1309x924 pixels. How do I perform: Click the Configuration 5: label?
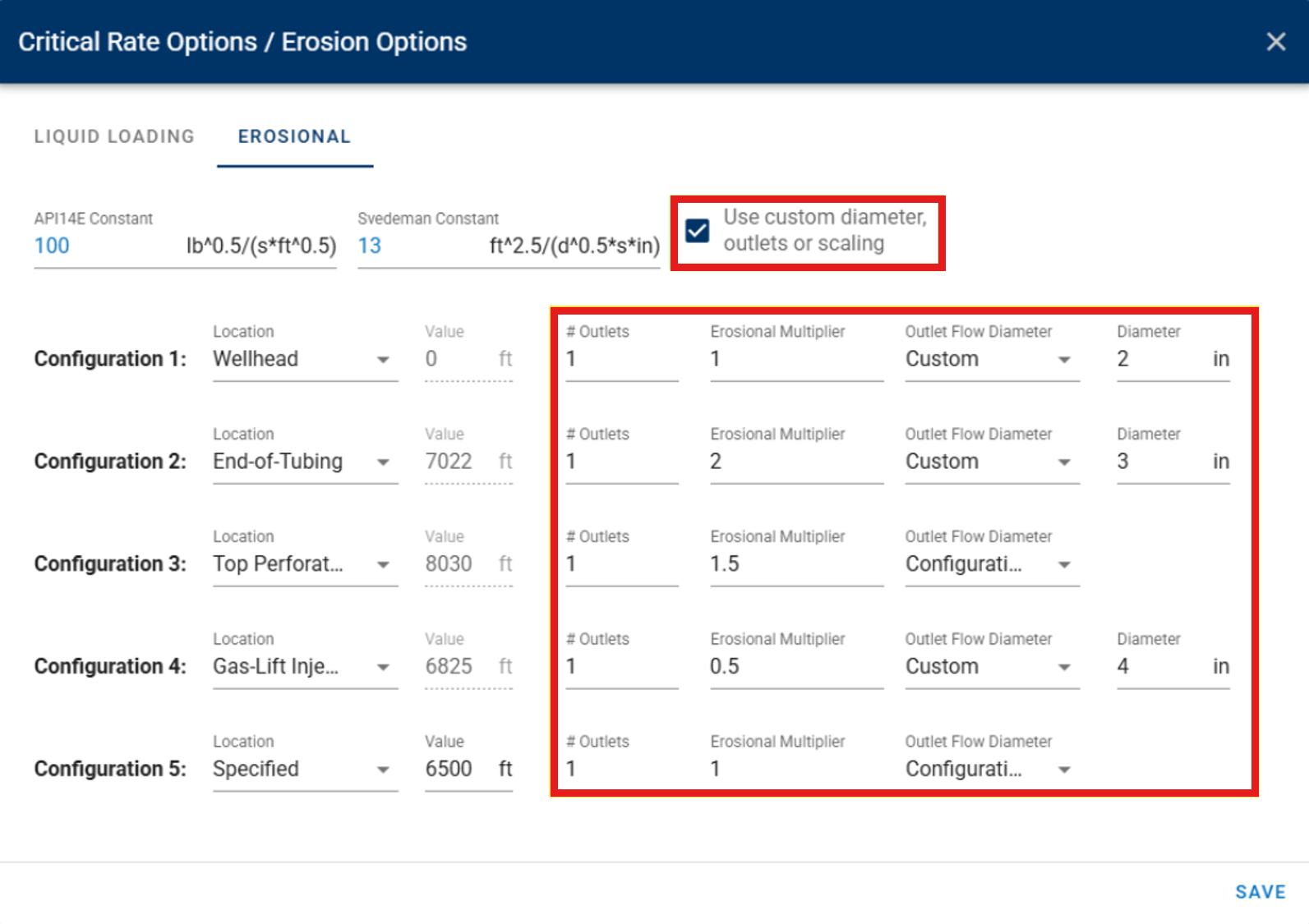[110, 770]
